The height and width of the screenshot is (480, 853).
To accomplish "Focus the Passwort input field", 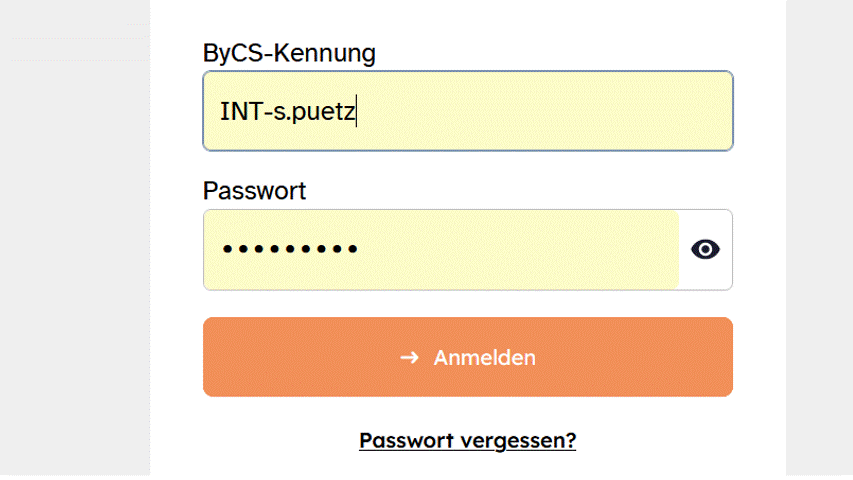I will [440, 250].
